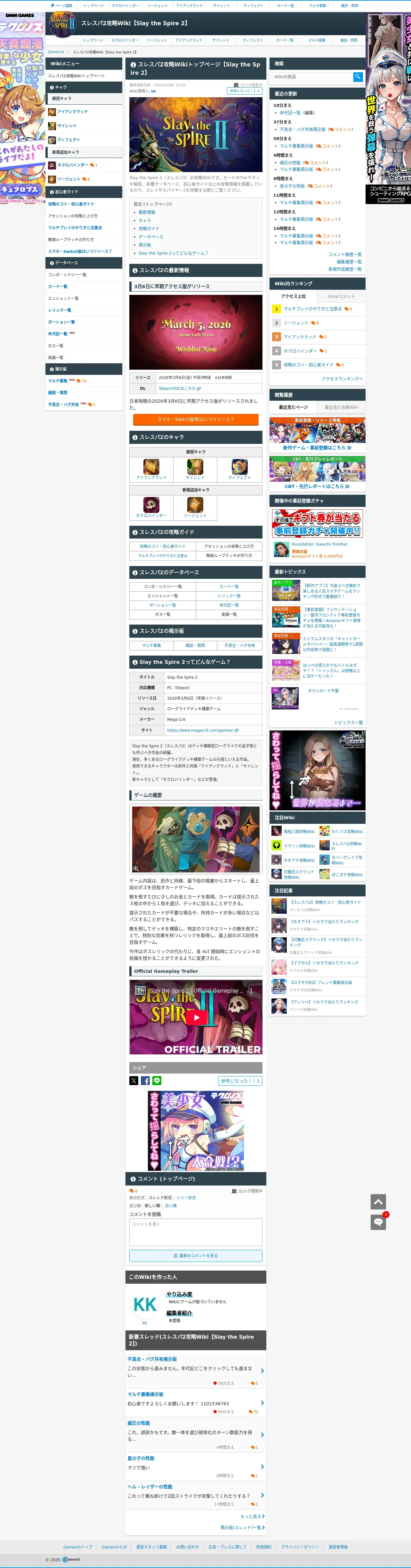
Task: Switch comments to ツリー形式 display
Action: (x=186, y=1197)
